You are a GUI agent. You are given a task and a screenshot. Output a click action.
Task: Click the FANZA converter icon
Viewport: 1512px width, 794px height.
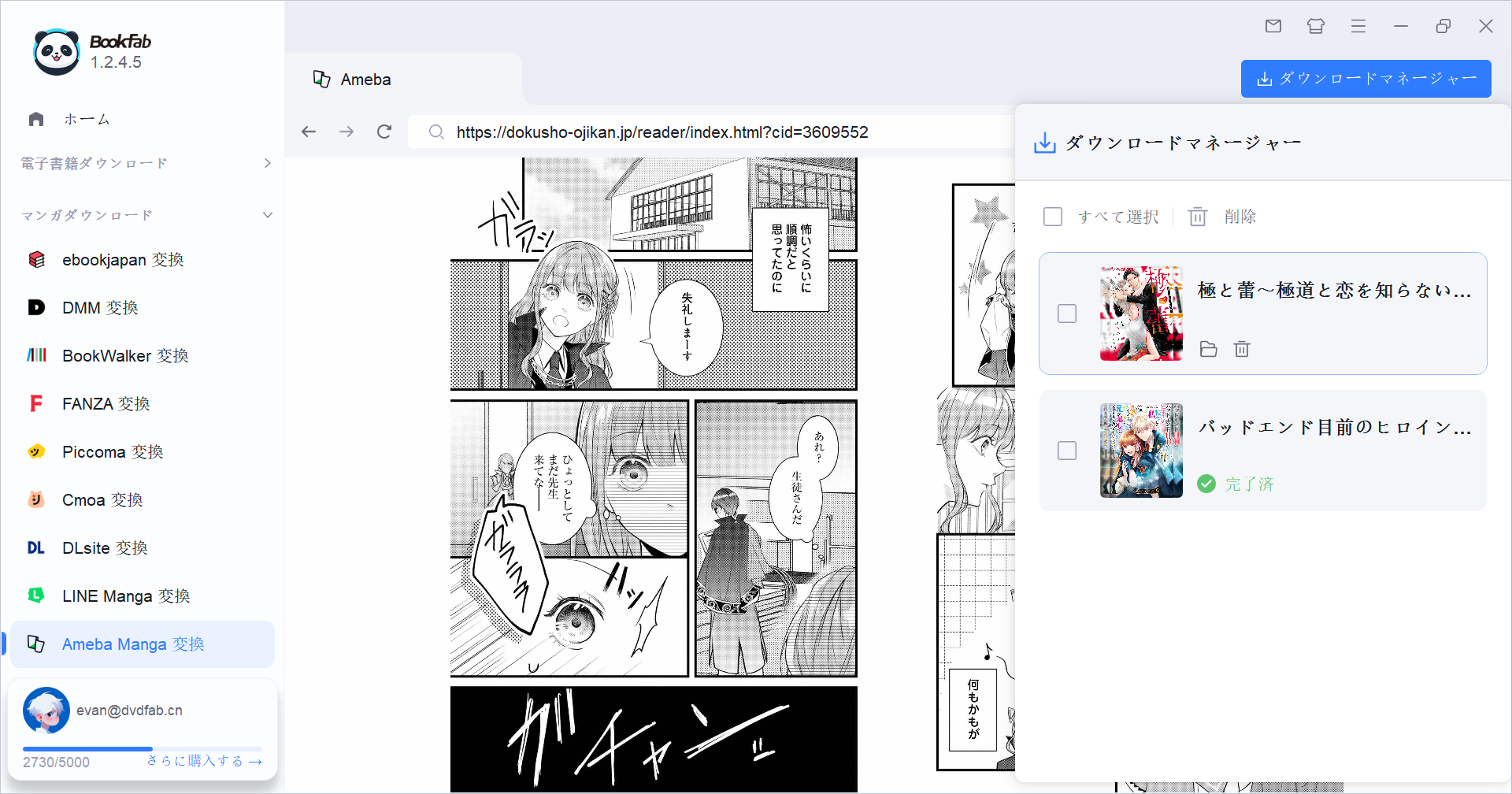(36, 403)
